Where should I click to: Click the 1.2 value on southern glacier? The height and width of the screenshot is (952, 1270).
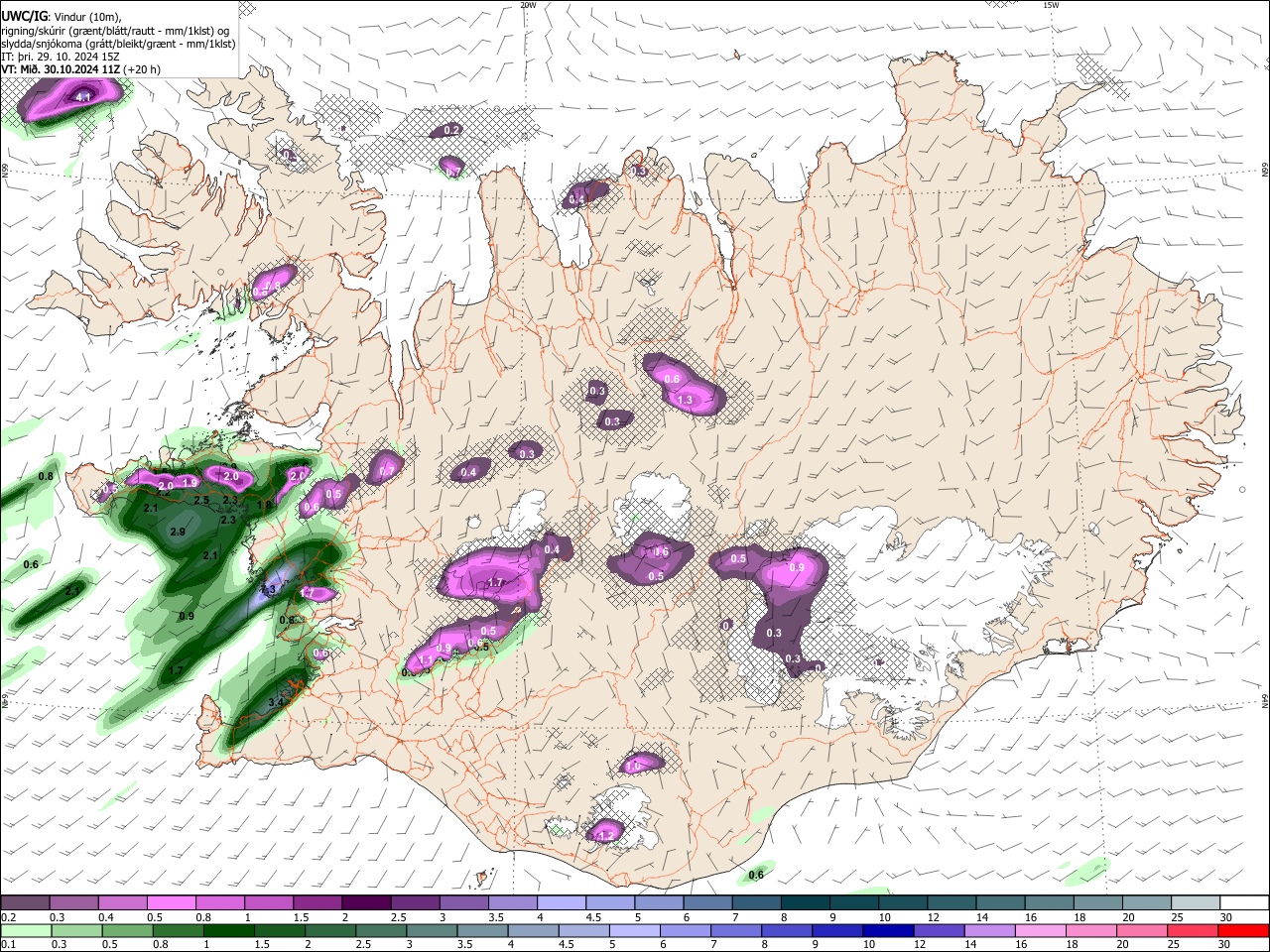tap(605, 836)
